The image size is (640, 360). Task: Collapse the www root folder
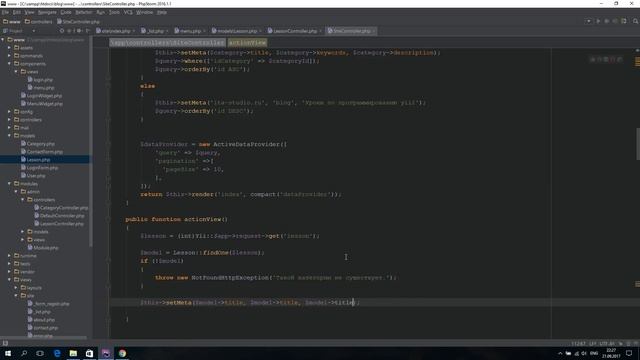point(3,40)
